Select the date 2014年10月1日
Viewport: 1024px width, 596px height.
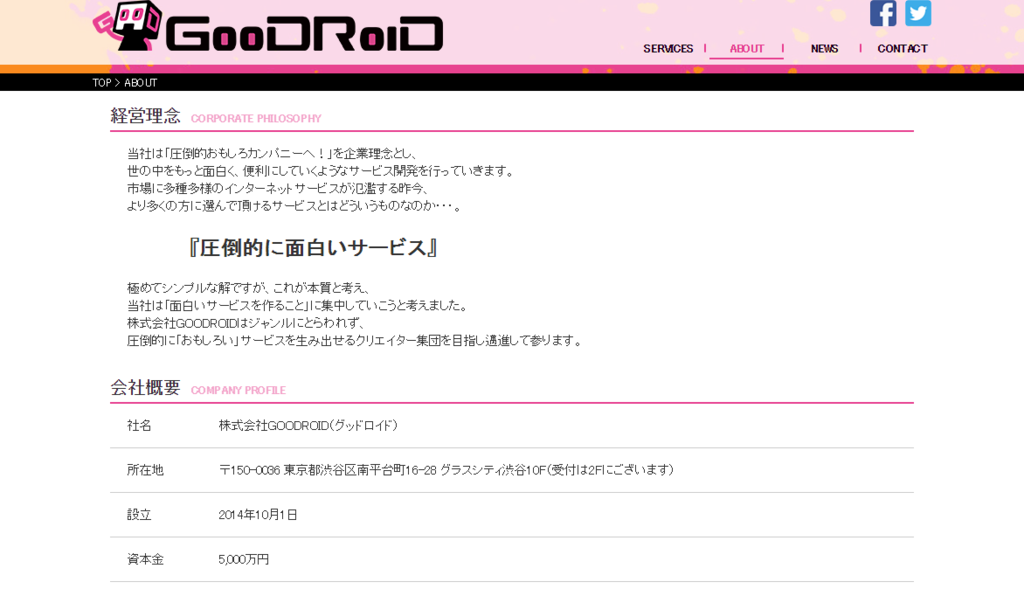(257, 515)
